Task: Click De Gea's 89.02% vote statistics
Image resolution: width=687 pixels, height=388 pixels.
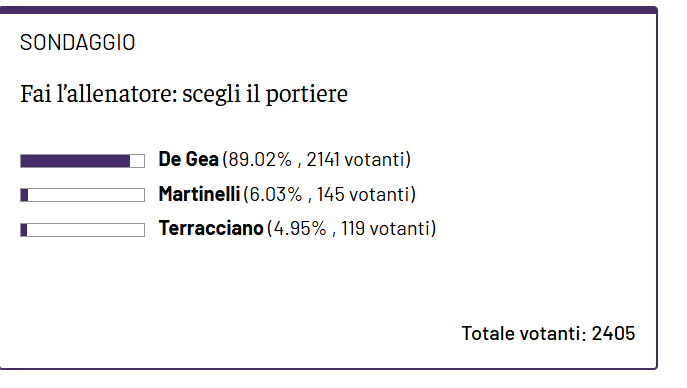Action: (x=317, y=159)
